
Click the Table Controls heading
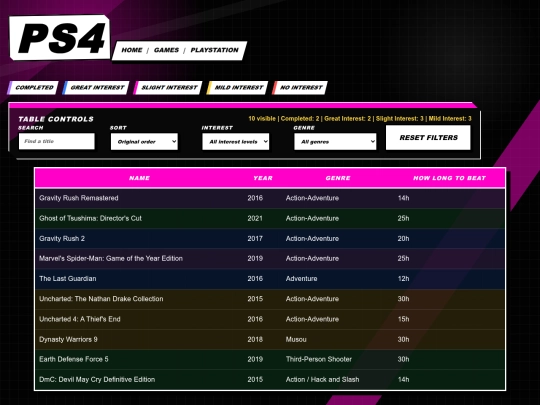point(56,119)
